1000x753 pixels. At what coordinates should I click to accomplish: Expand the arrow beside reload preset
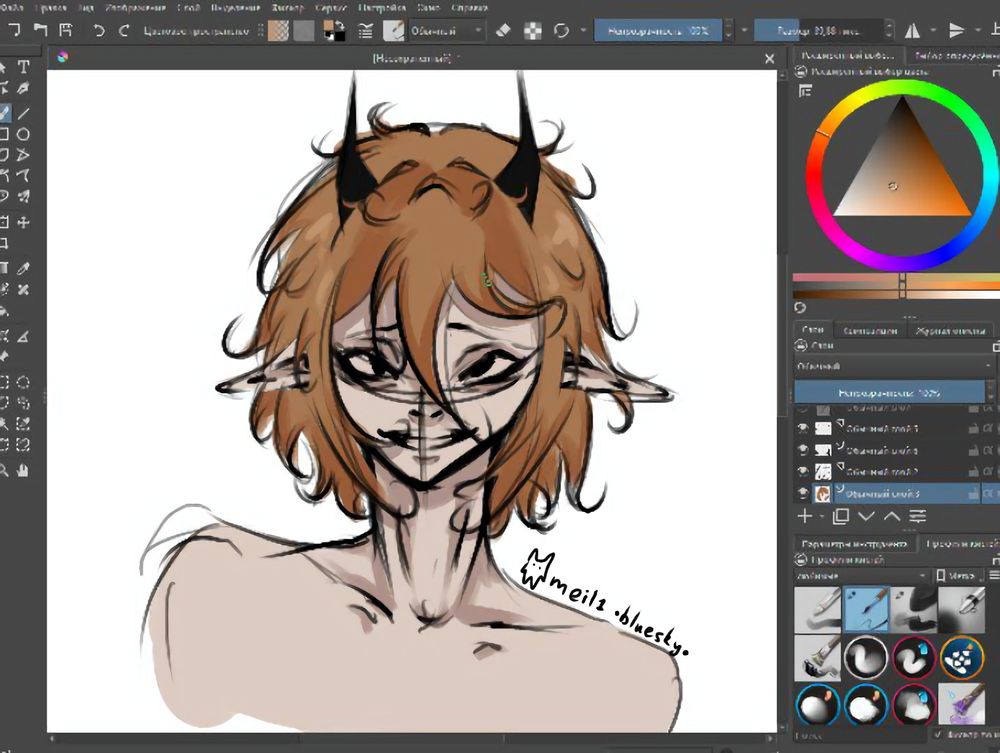coord(583,30)
